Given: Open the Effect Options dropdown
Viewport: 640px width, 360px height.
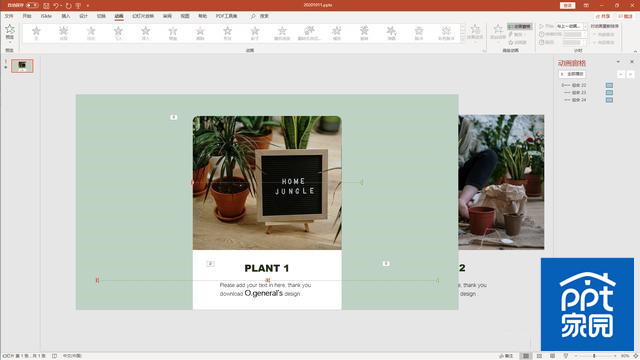Looking at the screenshot, I should 475,32.
